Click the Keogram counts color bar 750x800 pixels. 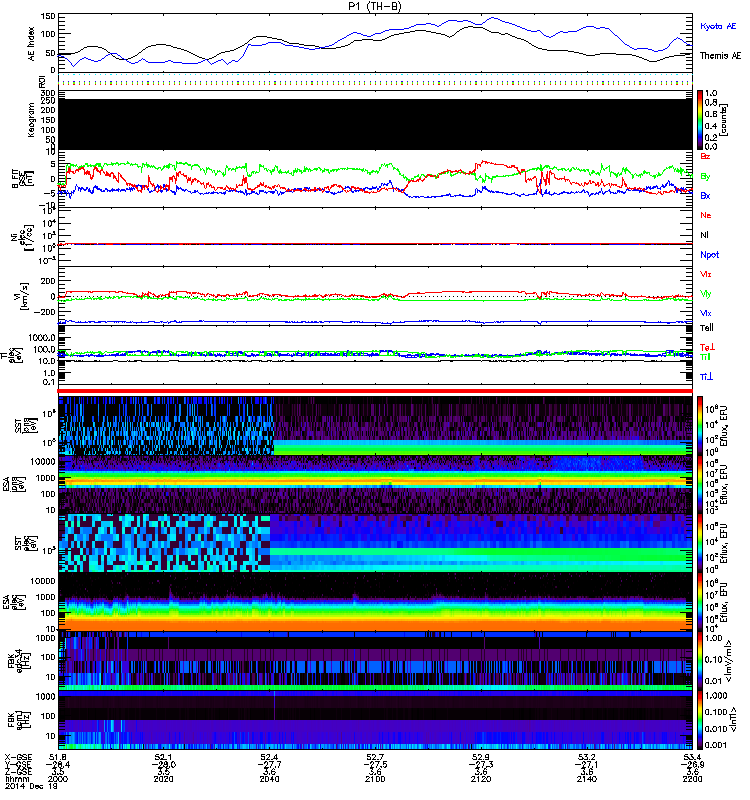pos(700,120)
